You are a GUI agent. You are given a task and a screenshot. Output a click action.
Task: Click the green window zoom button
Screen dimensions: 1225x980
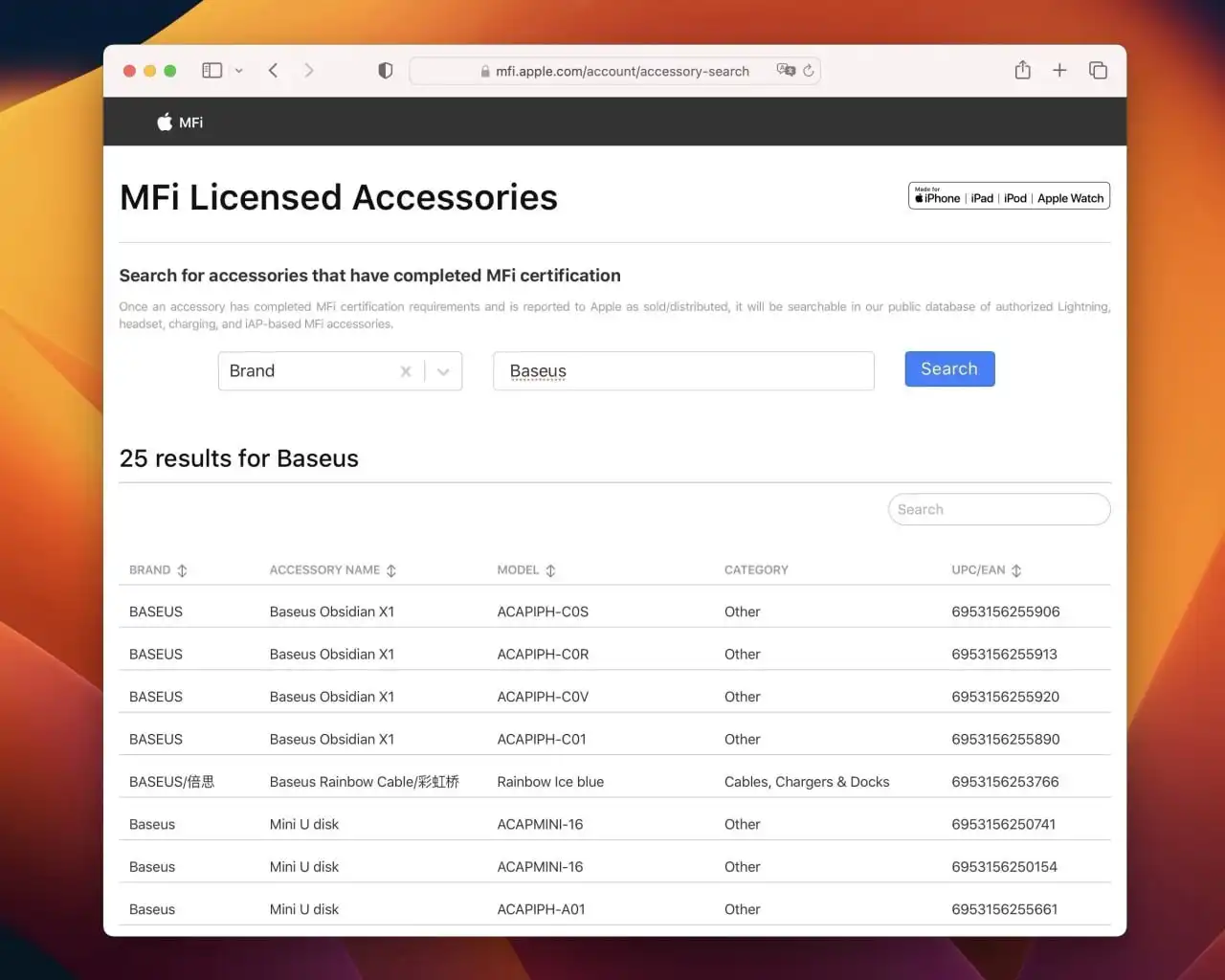tap(170, 71)
